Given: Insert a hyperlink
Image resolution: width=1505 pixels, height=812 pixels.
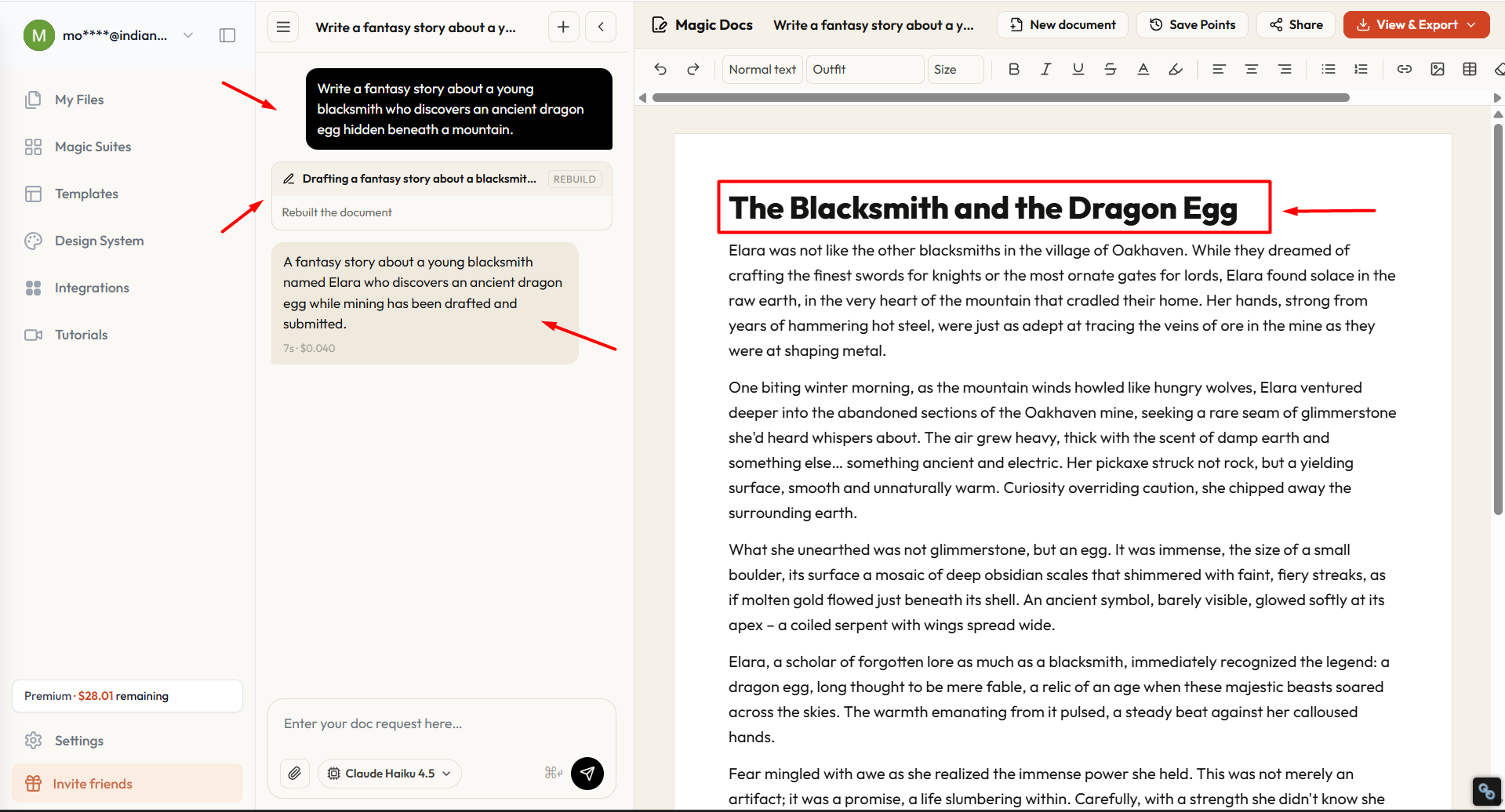Looking at the screenshot, I should [1405, 69].
